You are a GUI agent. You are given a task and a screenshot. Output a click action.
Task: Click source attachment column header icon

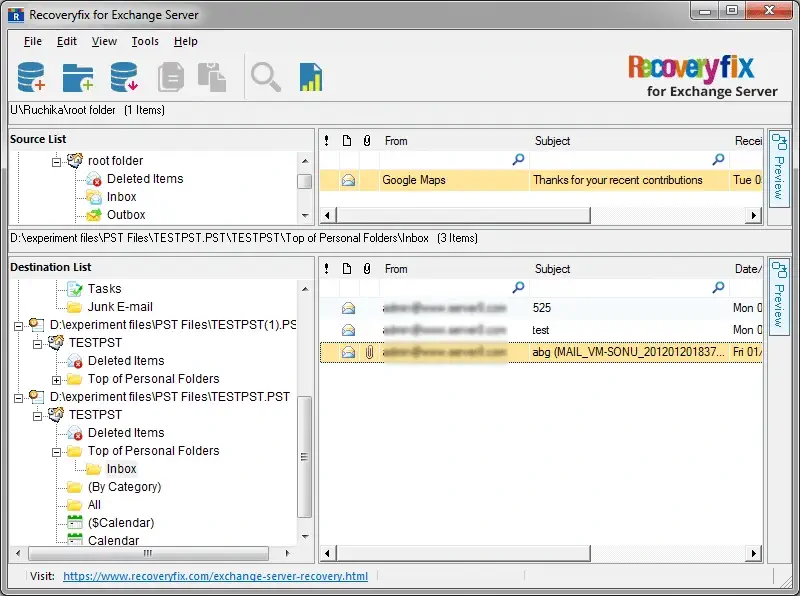pos(367,141)
